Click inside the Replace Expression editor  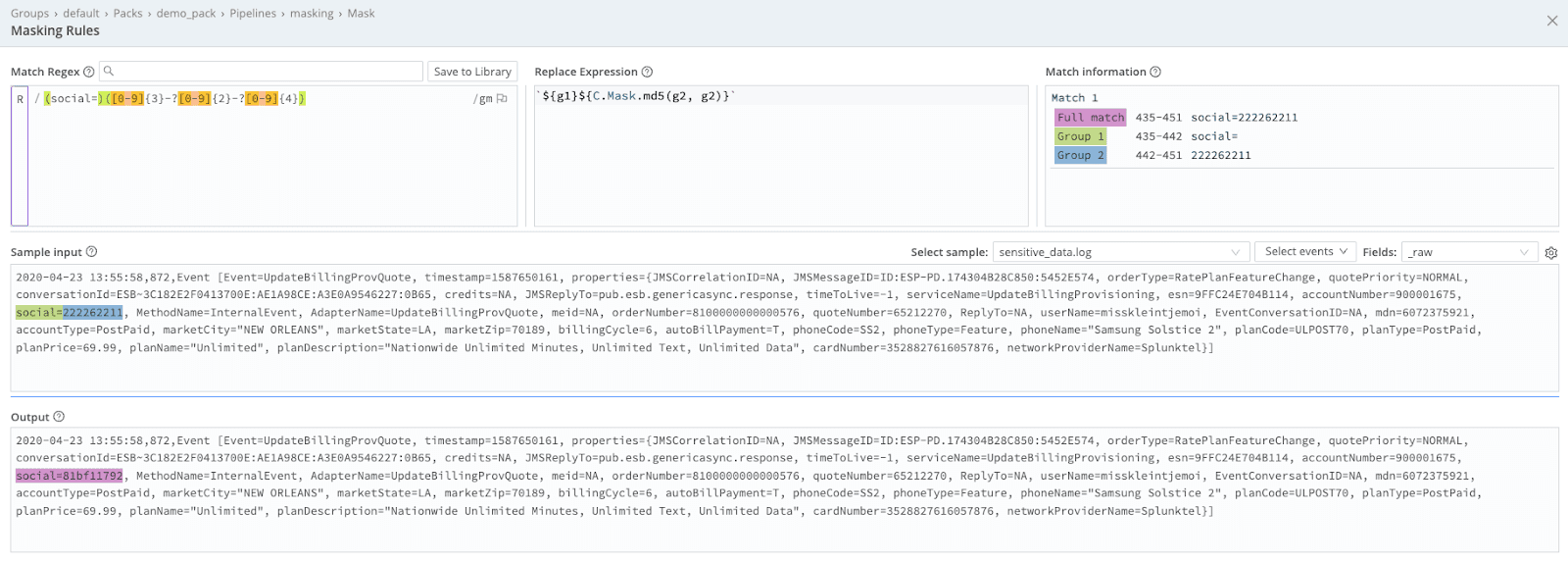coord(780,157)
